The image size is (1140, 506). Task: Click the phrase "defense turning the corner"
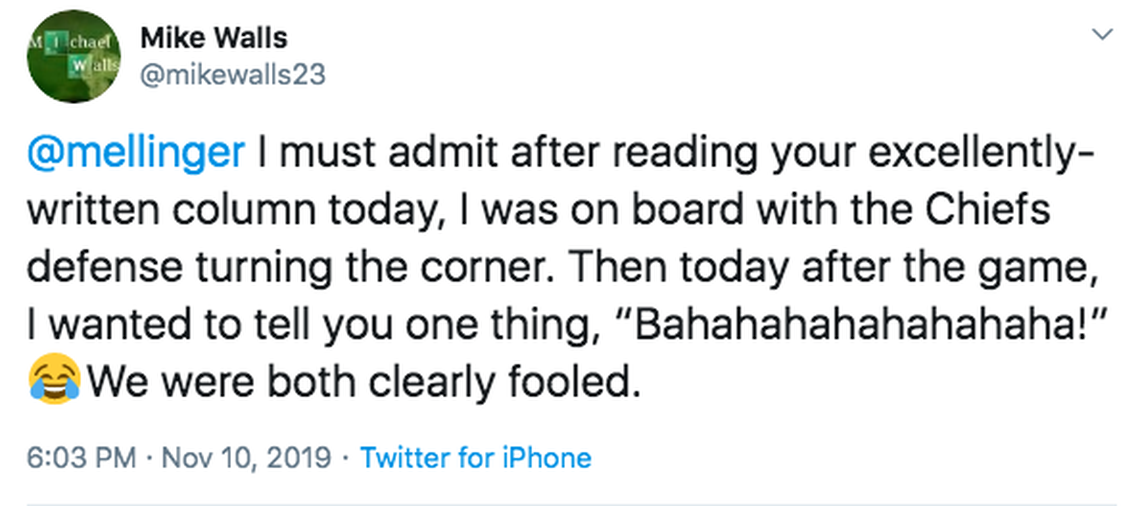point(272,268)
